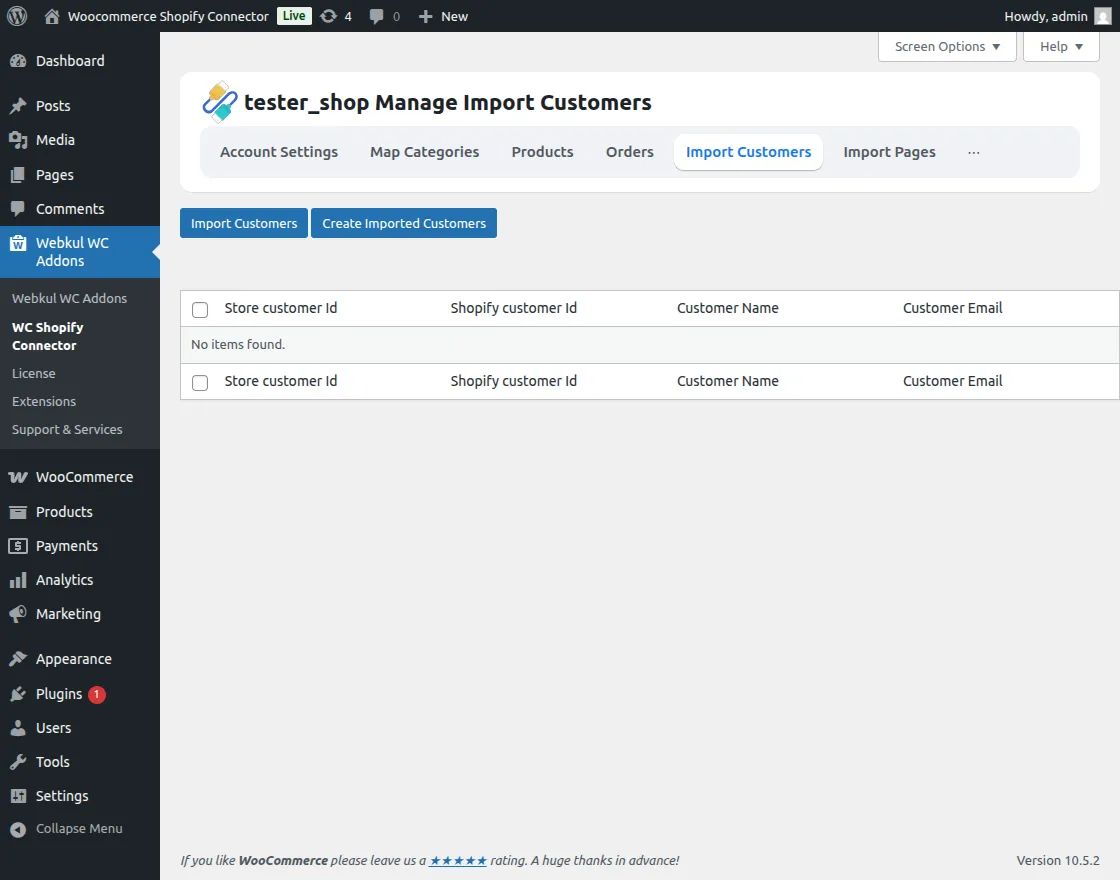Screen dimensions: 1120x880
Task: Open Dashboard from the sidebar
Action: 69,61
